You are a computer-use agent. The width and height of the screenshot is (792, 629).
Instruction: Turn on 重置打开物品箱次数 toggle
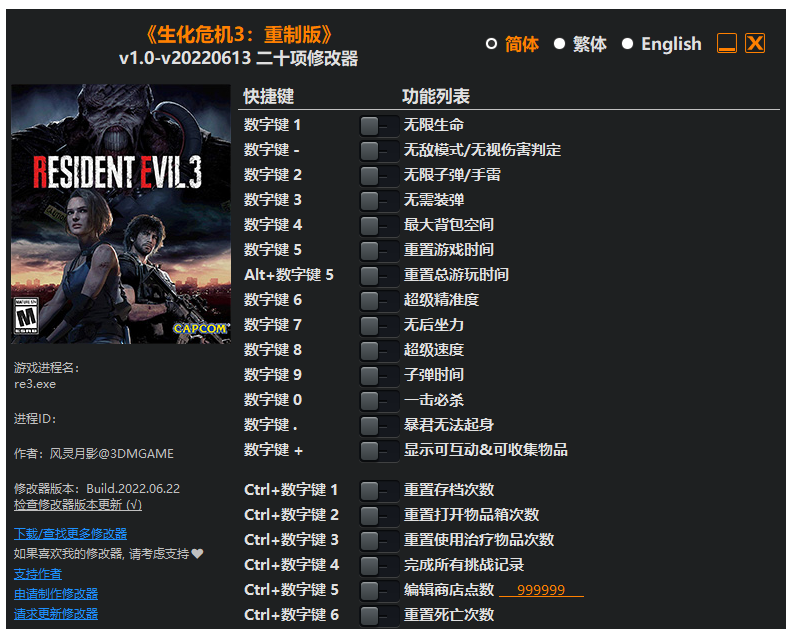379,515
